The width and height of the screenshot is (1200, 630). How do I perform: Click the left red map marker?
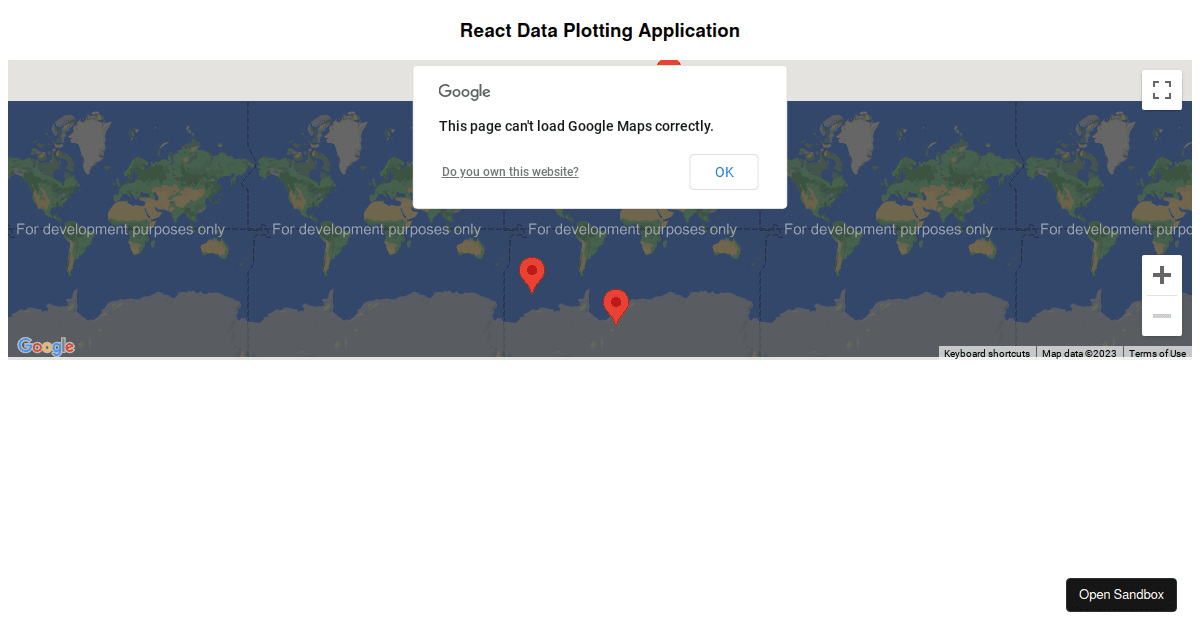[531, 272]
